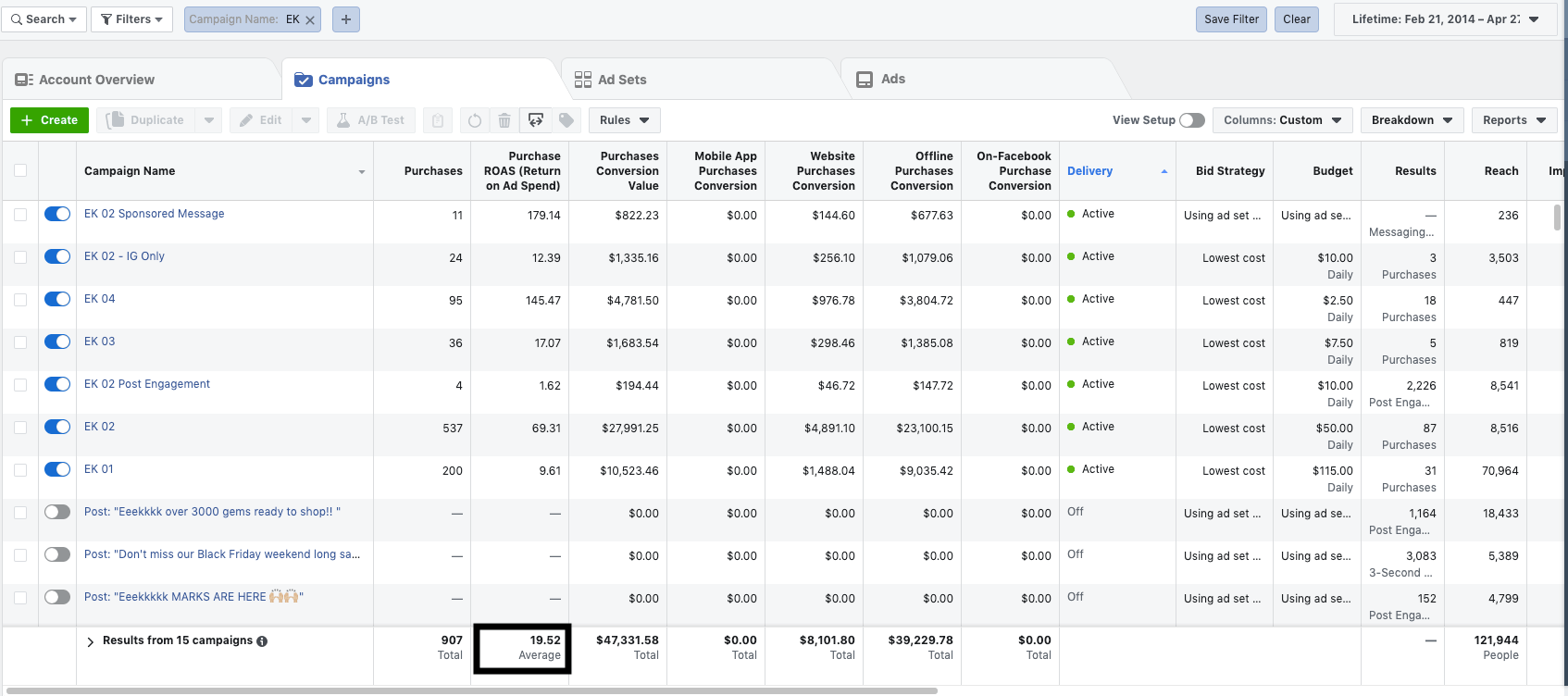Image resolution: width=1568 pixels, height=696 pixels.
Task: Open the Breakdown dropdown
Action: pos(1412,120)
